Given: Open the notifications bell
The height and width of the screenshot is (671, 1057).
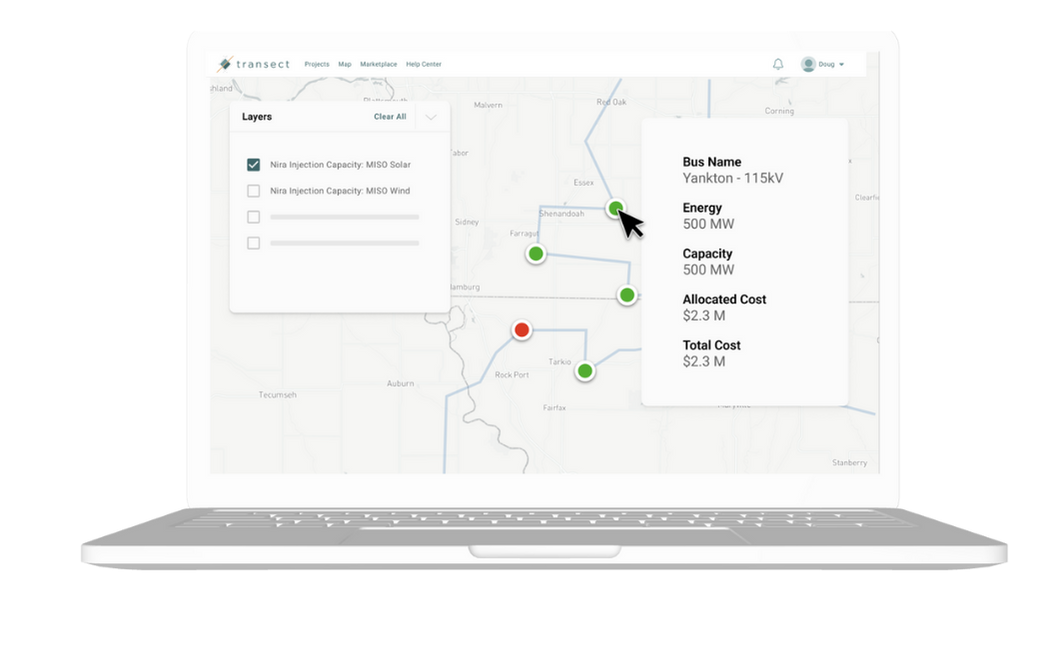Looking at the screenshot, I should pyautogui.click(x=778, y=64).
